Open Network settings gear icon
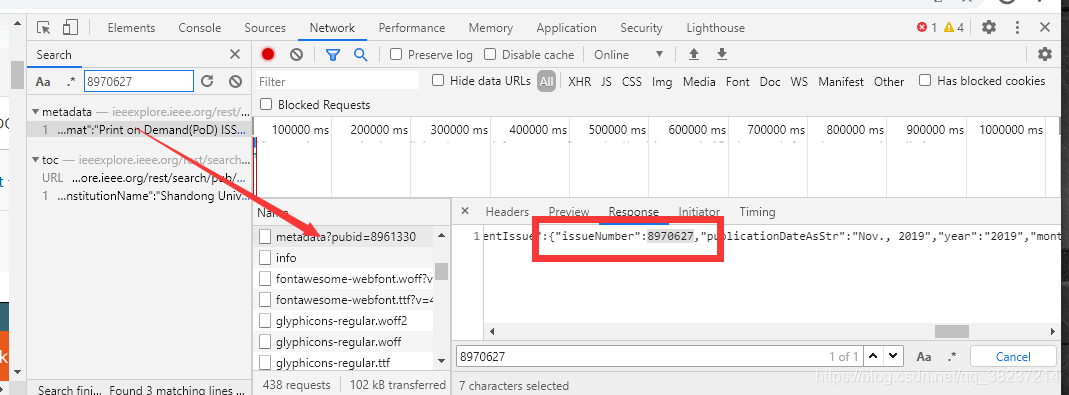Viewport: 1069px width, 395px height. 1044,54
